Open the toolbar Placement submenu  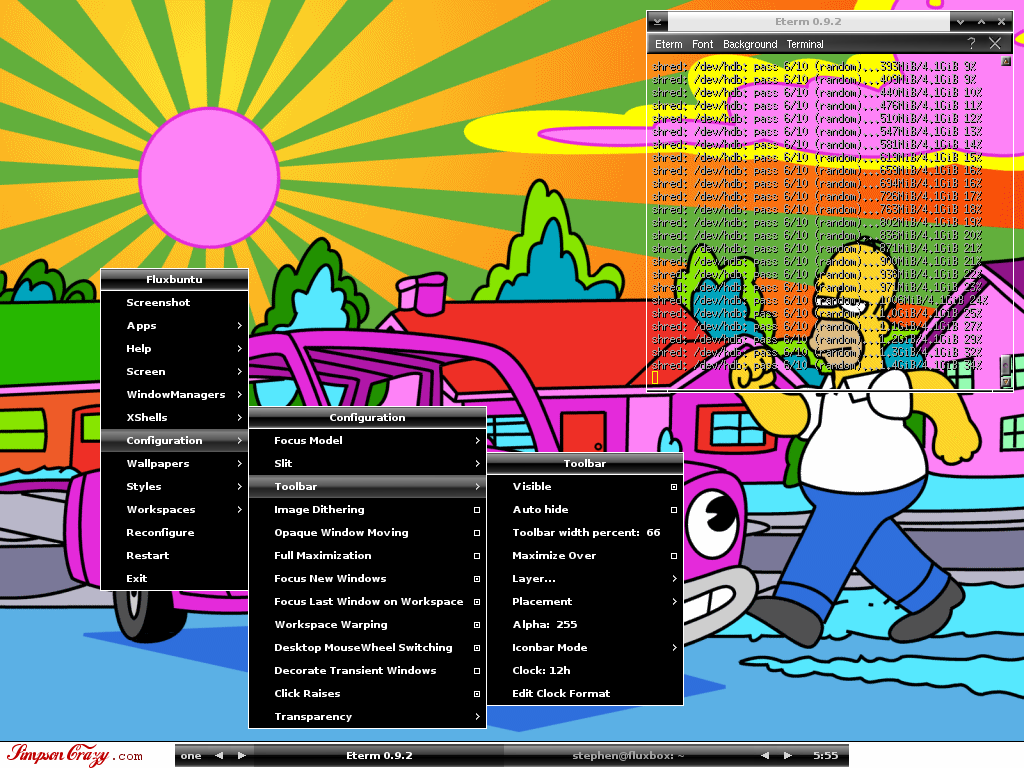pos(584,601)
